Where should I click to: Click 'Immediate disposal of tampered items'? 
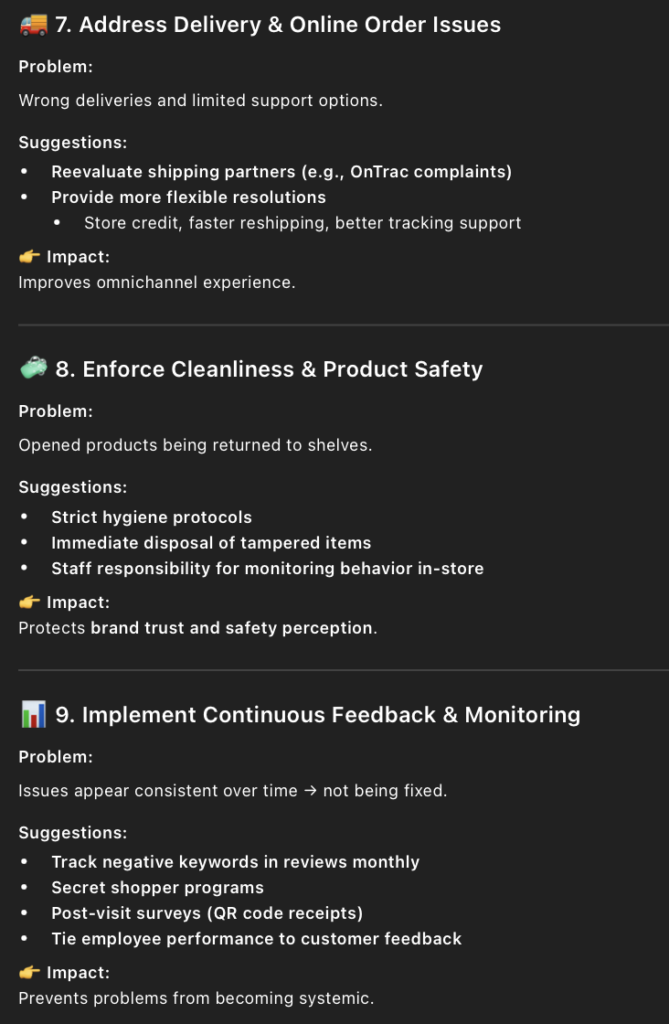211,543
